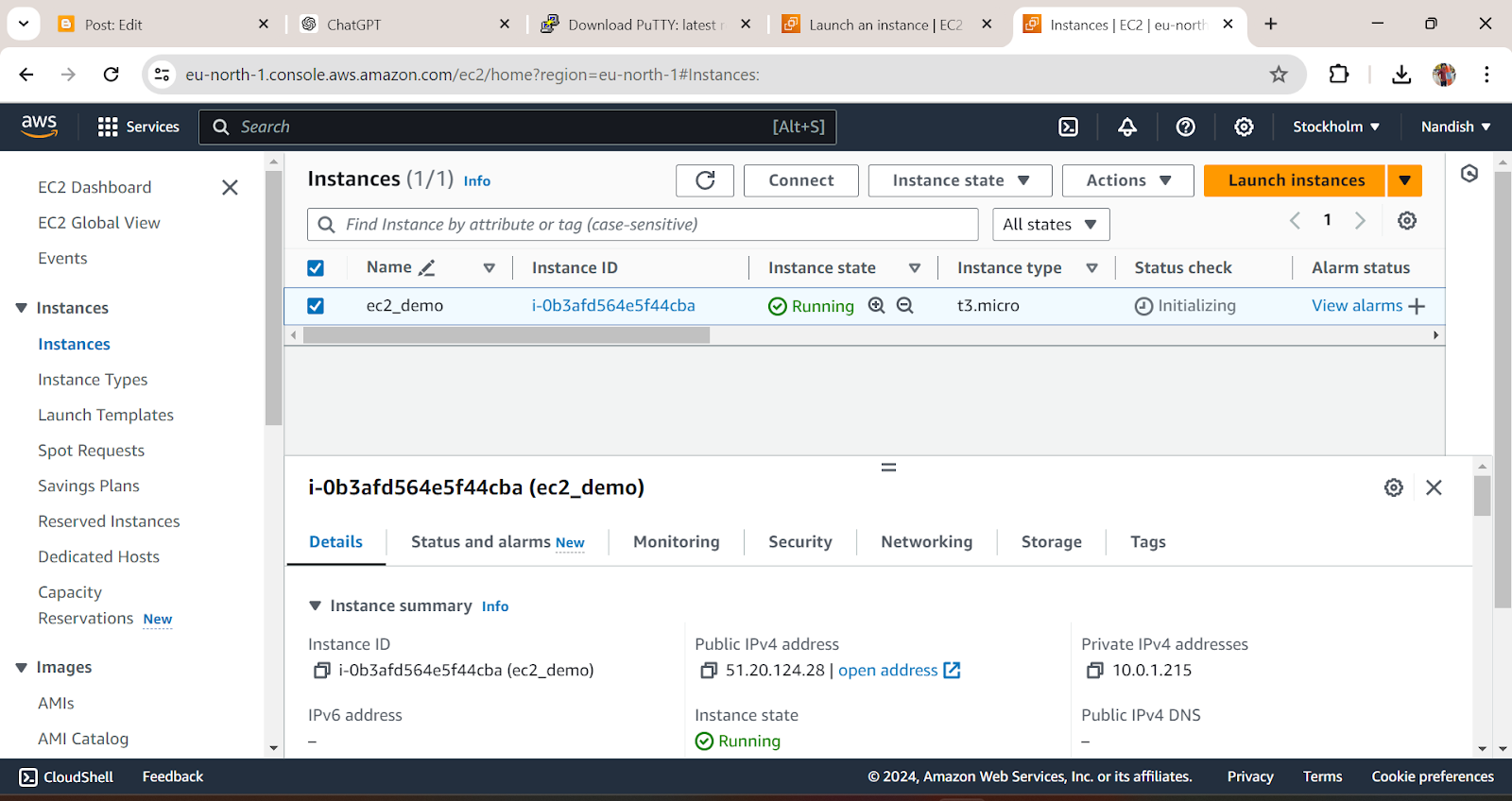Edit the Name column pencil icon
Screen dimensions: 1512x801
click(x=427, y=268)
